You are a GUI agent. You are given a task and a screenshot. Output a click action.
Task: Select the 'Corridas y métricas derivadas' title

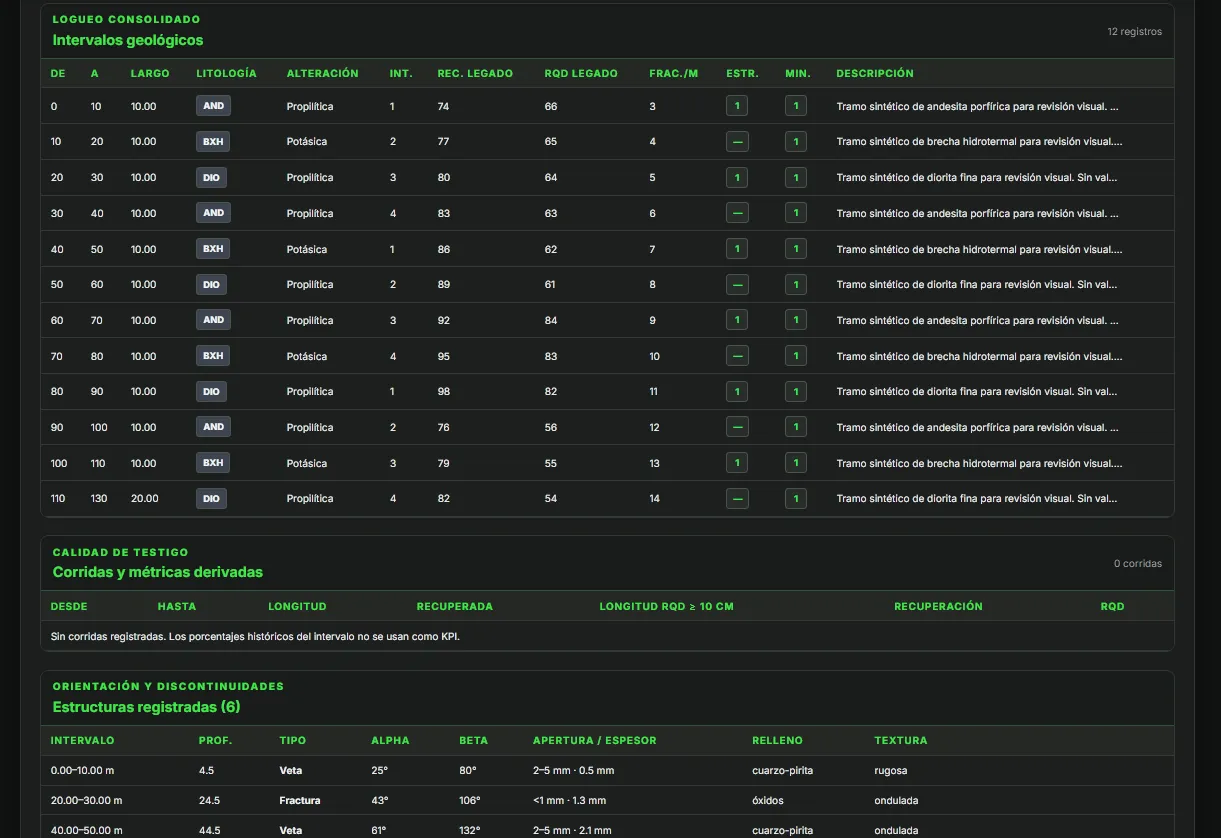(158, 573)
